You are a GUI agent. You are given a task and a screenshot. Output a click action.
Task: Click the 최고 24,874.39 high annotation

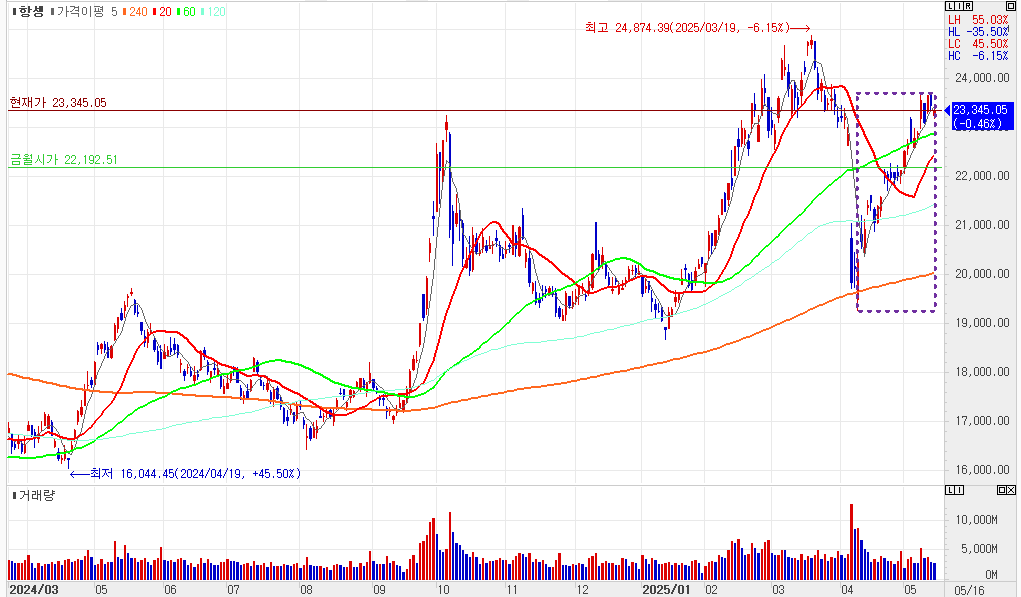[690, 29]
